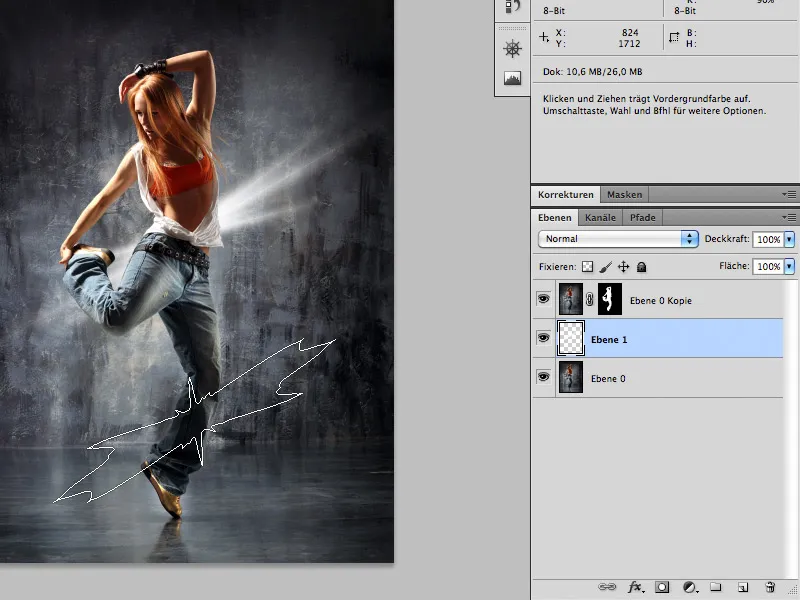Select the layer named "Ebene 0 Kopie"
Viewport: 800px width, 600px height.
pyautogui.click(x=661, y=301)
